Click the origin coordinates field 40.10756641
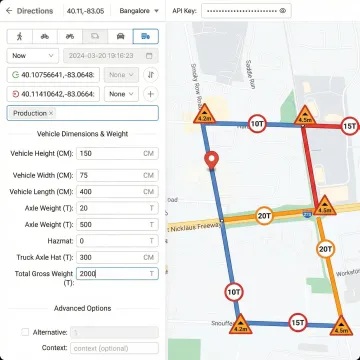The width and height of the screenshot is (360, 360). click(x=53, y=75)
